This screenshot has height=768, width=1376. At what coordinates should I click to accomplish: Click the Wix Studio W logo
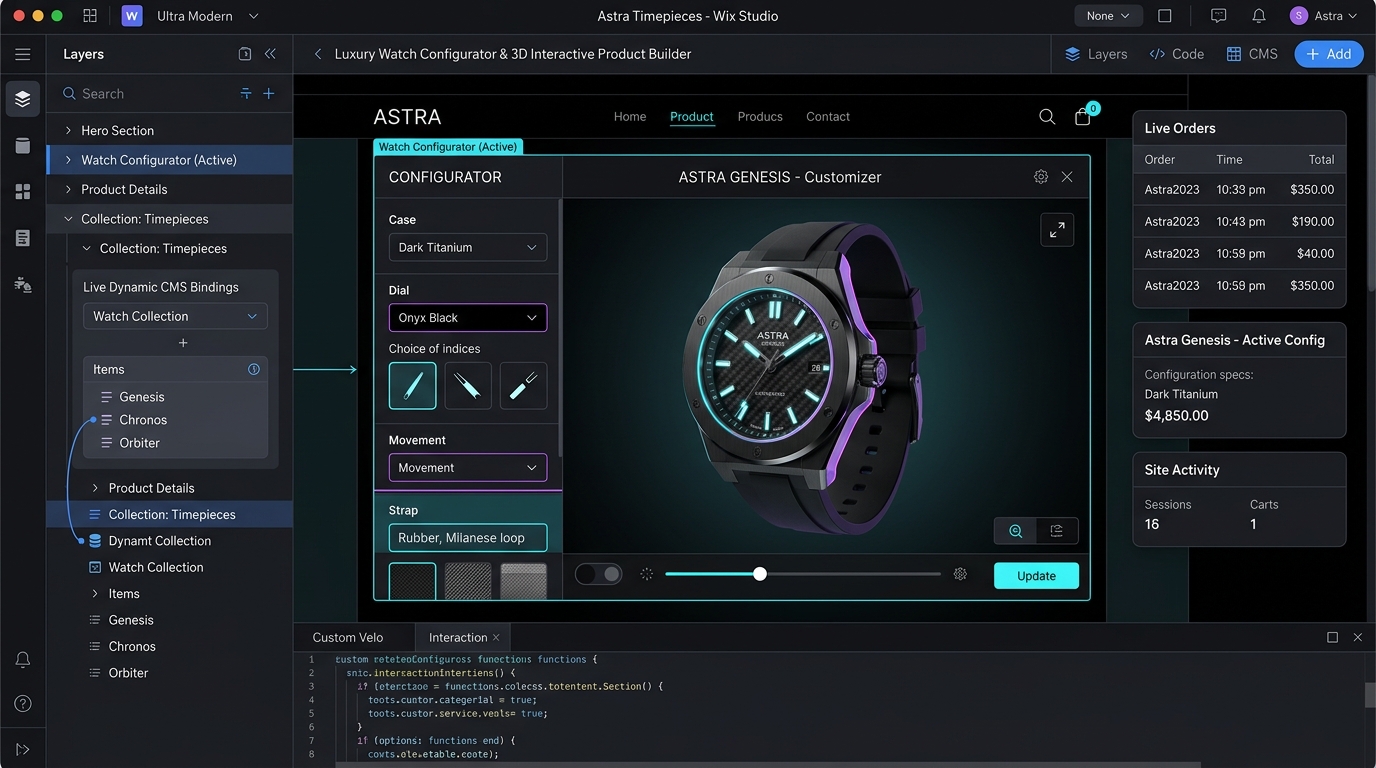[132, 16]
